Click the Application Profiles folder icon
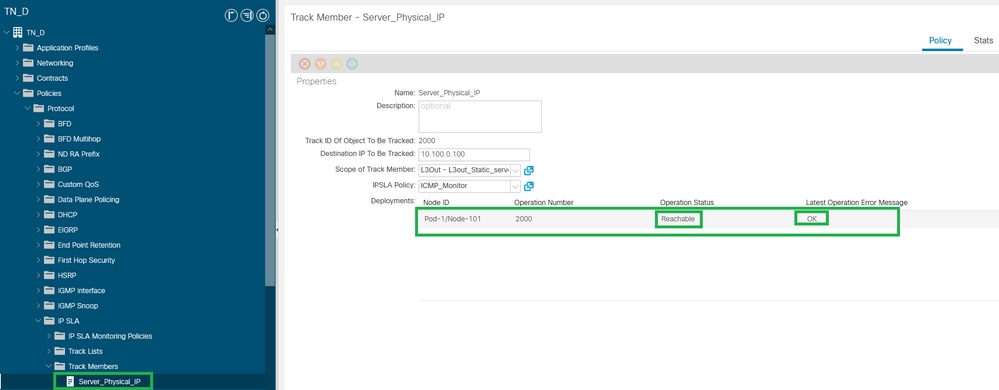Viewport: 999px width, 390px height. [x=28, y=48]
